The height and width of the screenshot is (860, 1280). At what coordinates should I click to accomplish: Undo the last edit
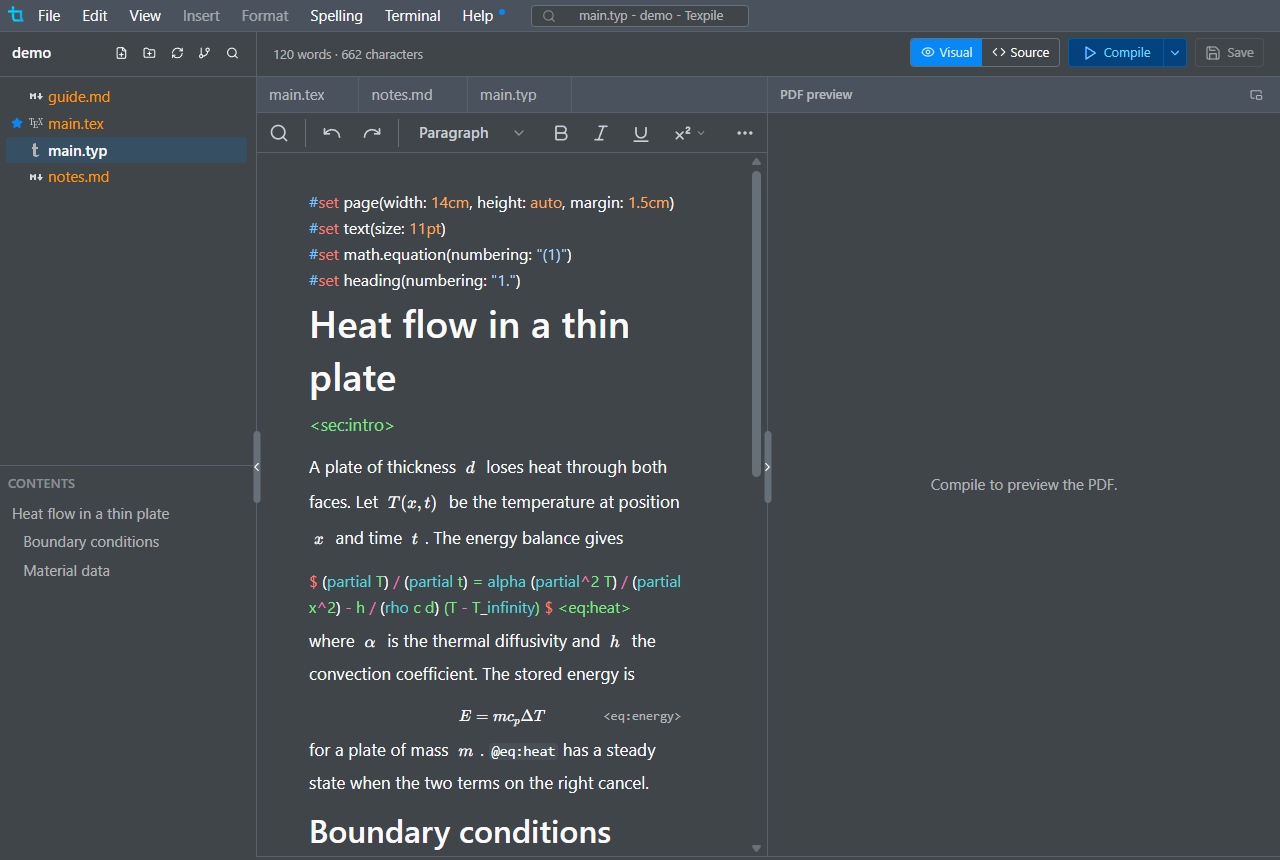click(x=332, y=133)
